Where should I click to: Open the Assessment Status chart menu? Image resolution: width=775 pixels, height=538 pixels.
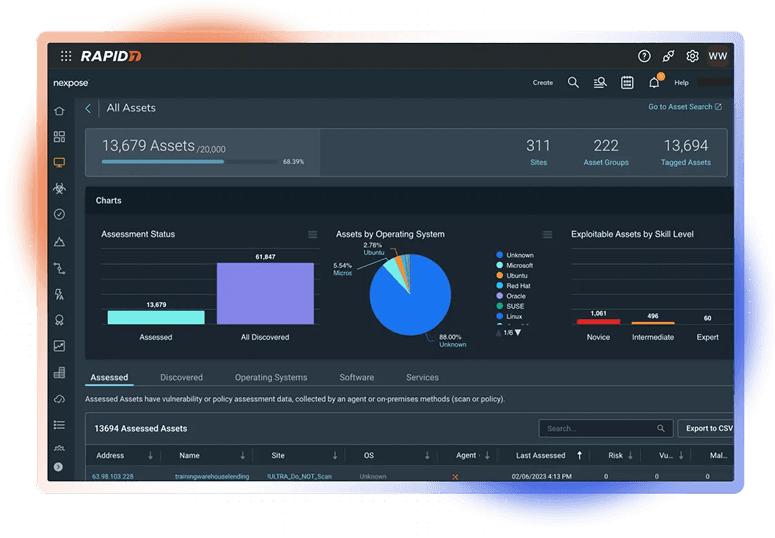[313, 234]
